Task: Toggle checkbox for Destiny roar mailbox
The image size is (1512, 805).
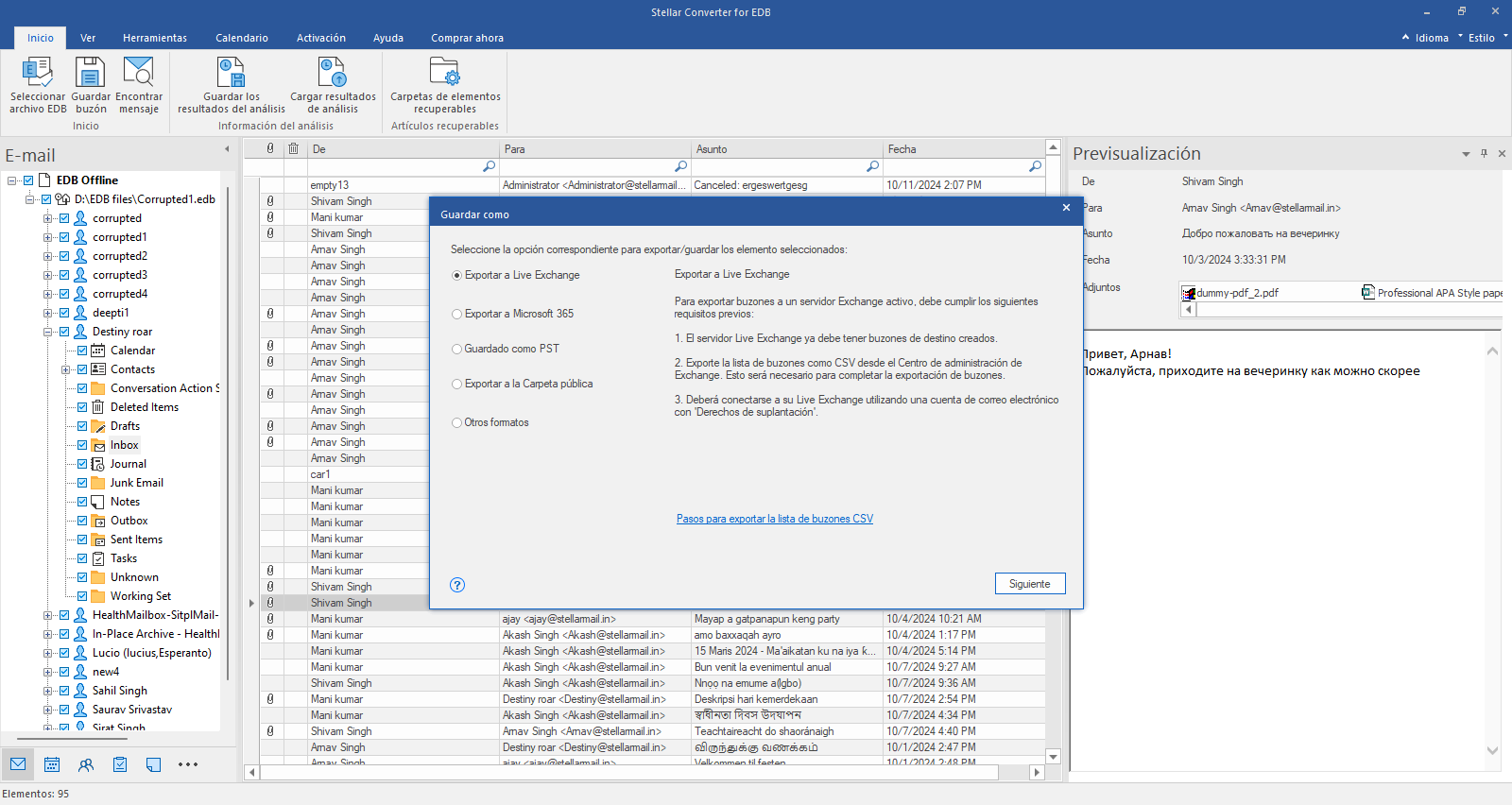Action: pyautogui.click(x=64, y=332)
